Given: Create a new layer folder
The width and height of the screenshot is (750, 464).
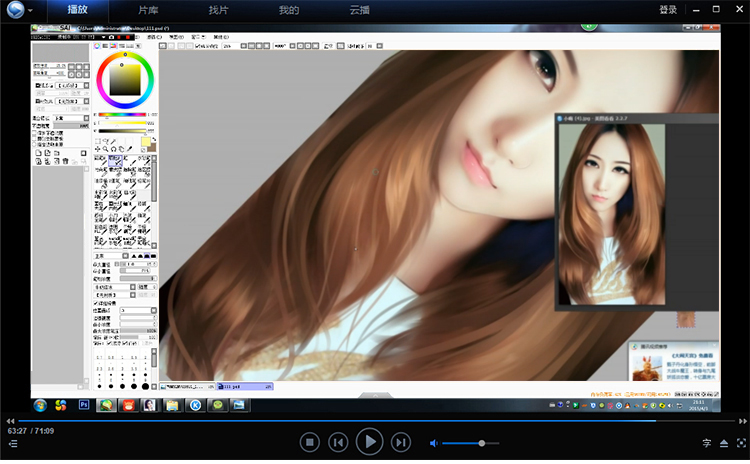Looking at the screenshot, I should click(56, 153).
